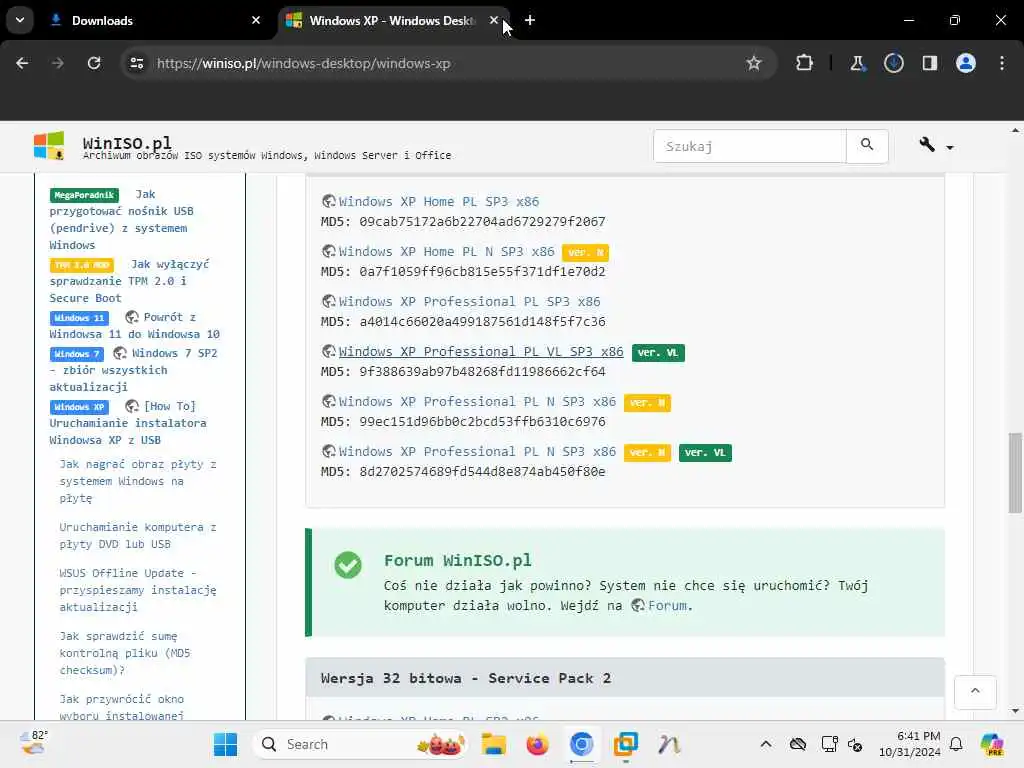Download Windows XP Home PL N SP3 x86

(446, 251)
